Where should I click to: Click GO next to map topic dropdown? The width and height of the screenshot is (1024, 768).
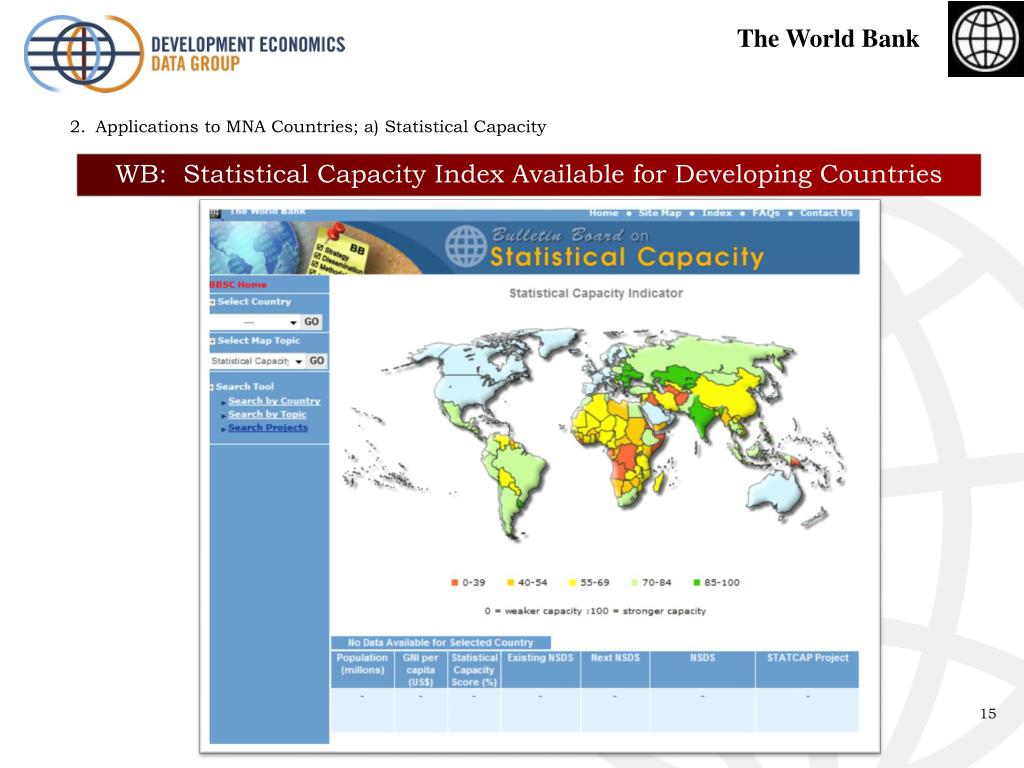(317, 361)
